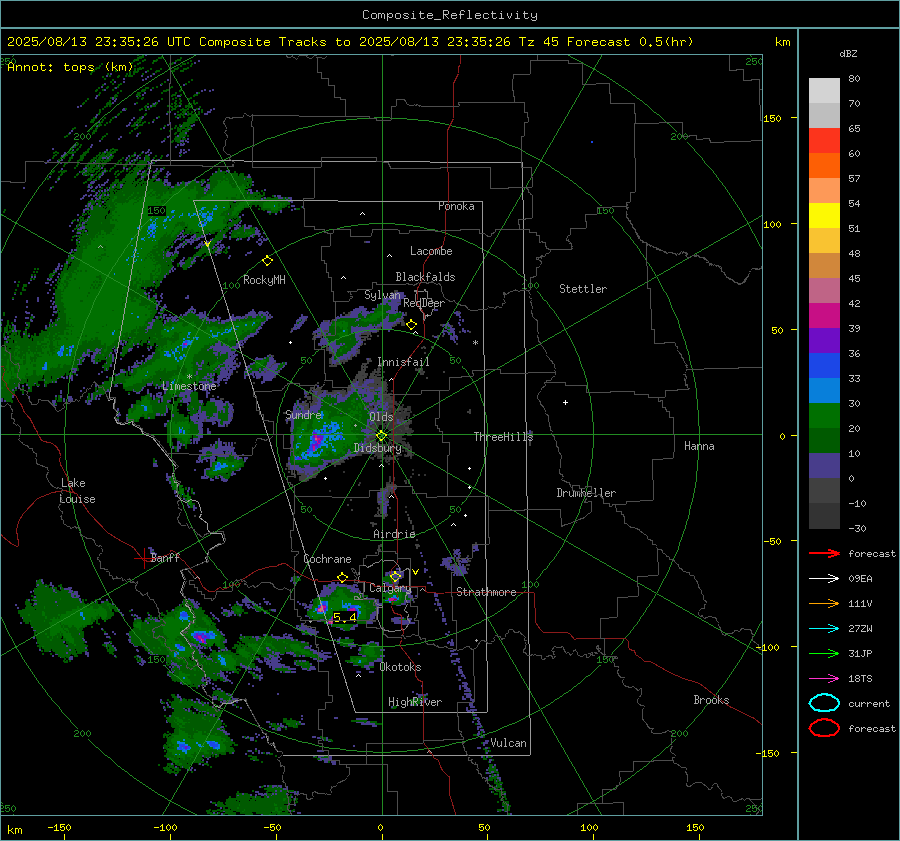This screenshot has height=841, width=900.
Task: Click the Sundre town label
Action: (304, 415)
